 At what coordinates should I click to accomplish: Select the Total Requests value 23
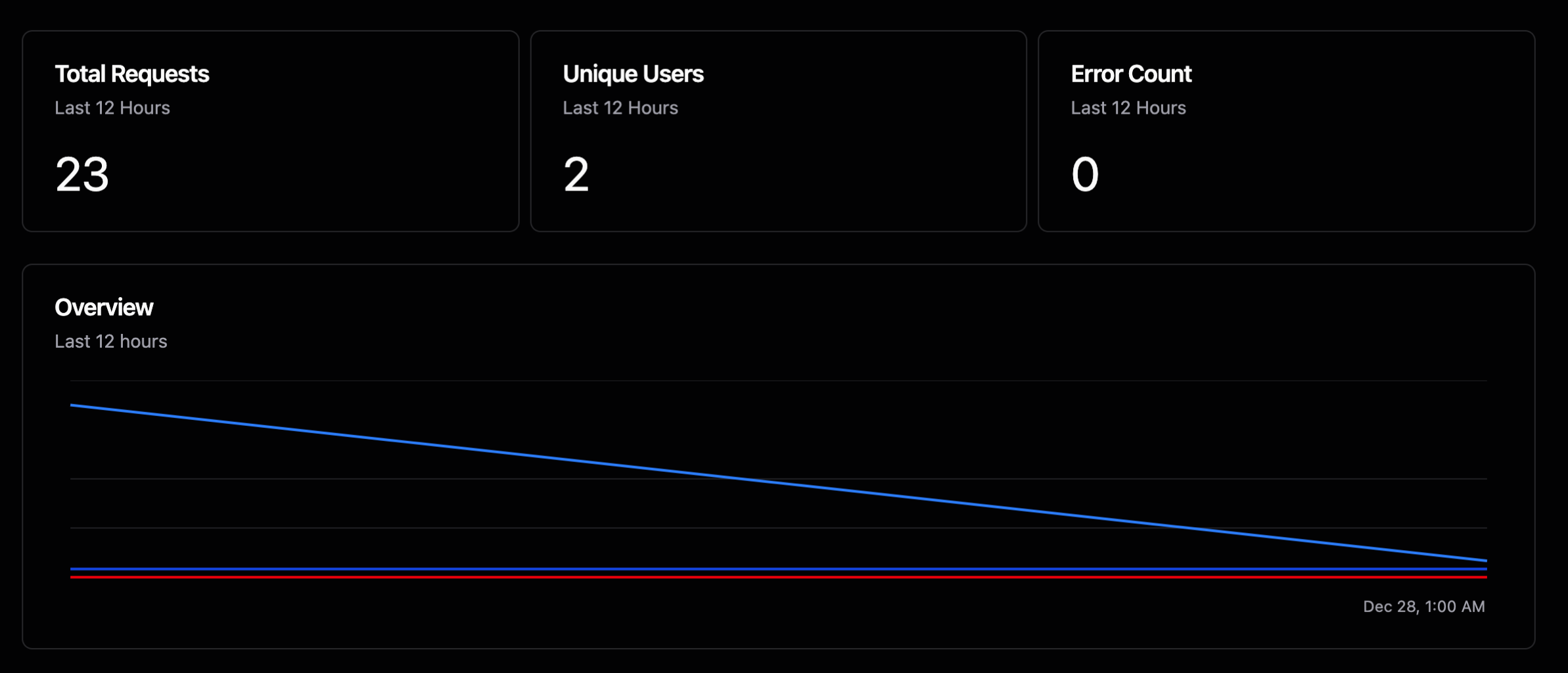click(82, 175)
